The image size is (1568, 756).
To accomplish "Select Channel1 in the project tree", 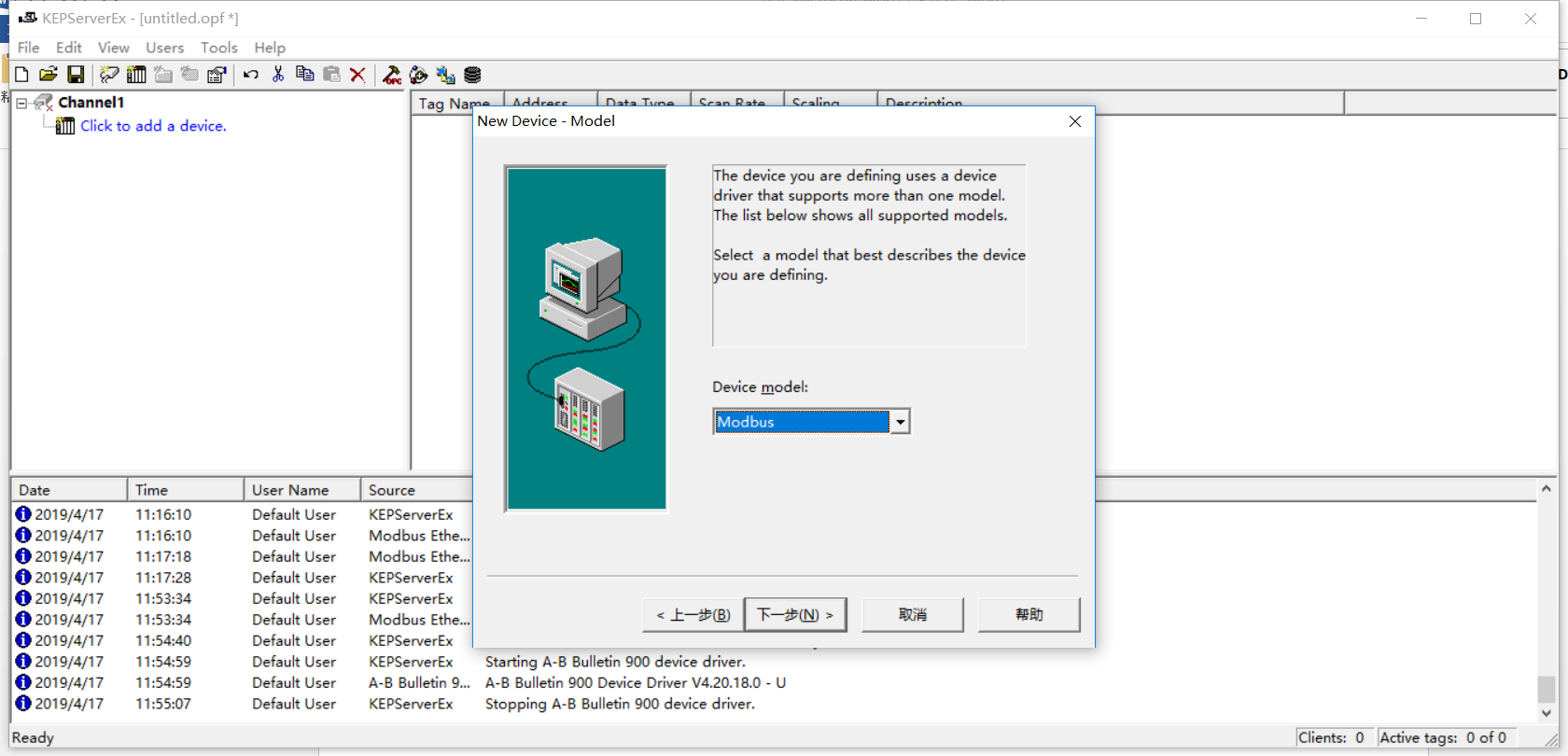I will pyautogui.click(x=91, y=103).
